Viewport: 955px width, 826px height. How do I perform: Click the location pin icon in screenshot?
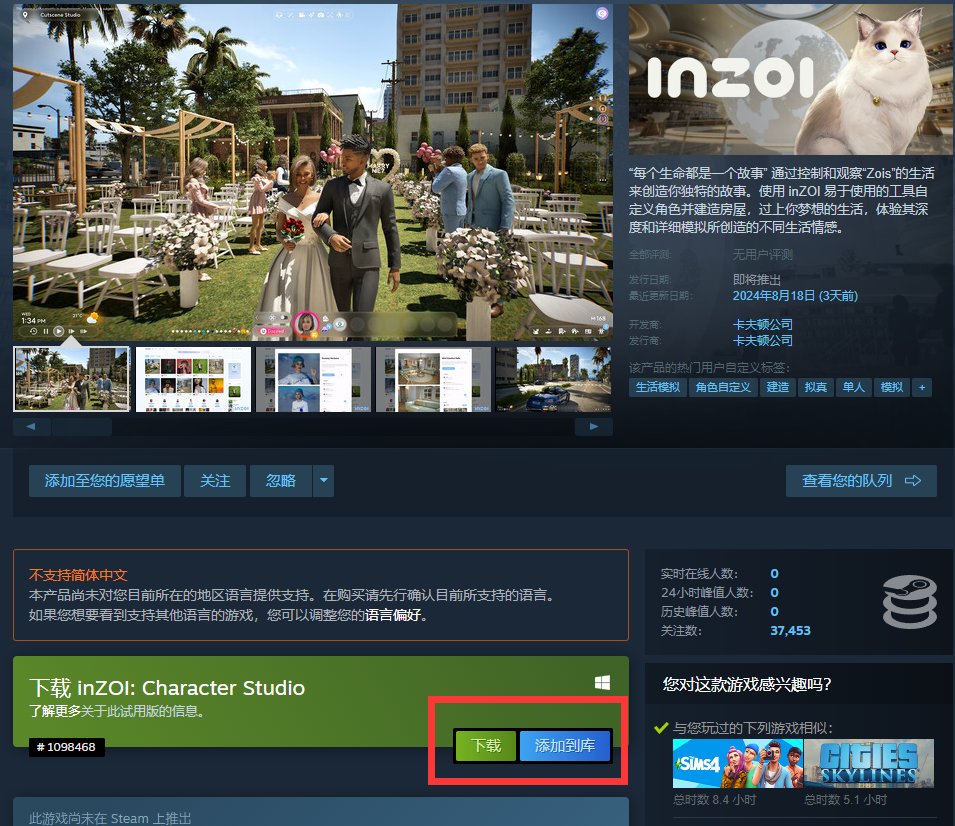click(x=25, y=15)
